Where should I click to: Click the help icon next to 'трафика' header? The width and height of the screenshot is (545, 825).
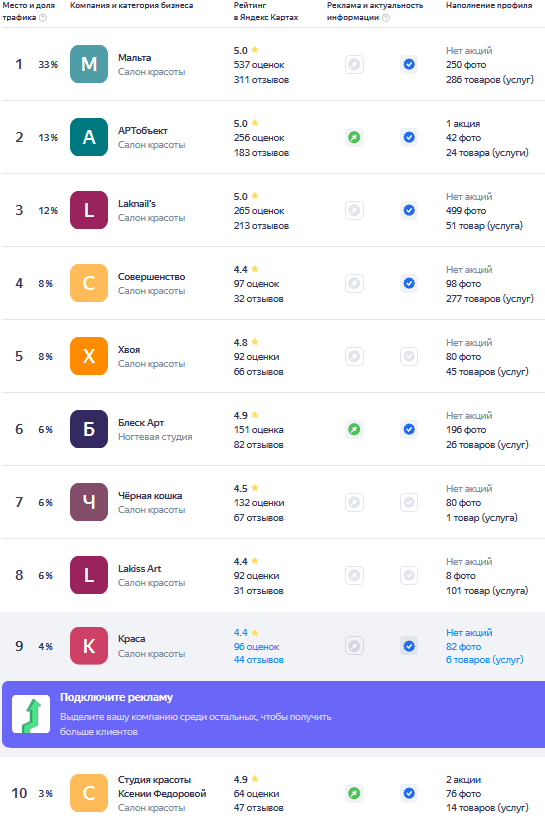(x=43, y=17)
